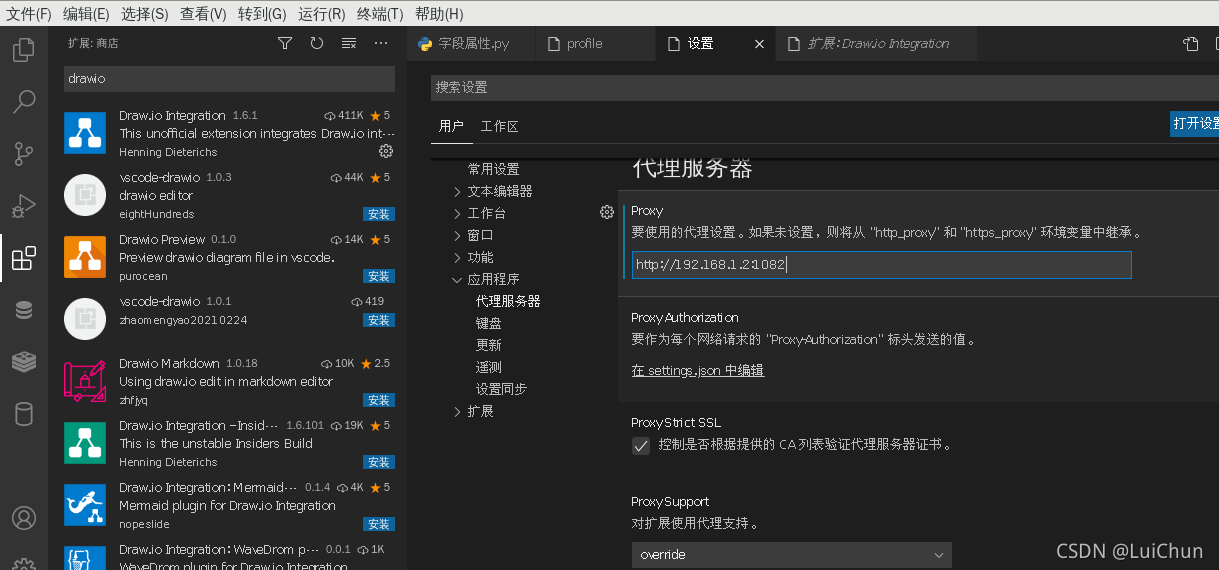Switch to the 字段属性.py tab
The height and width of the screenshot is (570, 1219).
[472, 44]
